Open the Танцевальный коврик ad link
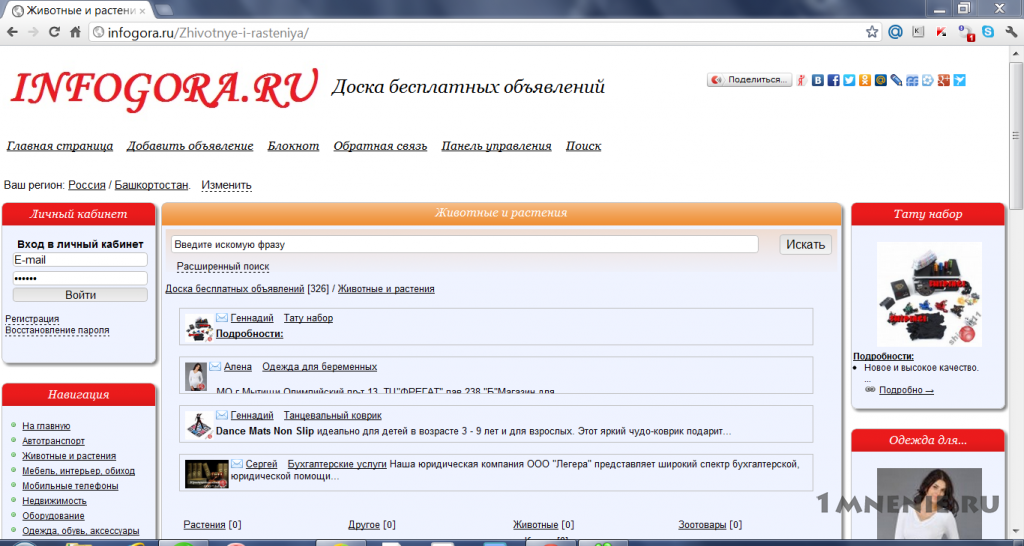Screen dimensions: 1024x546 332,415
